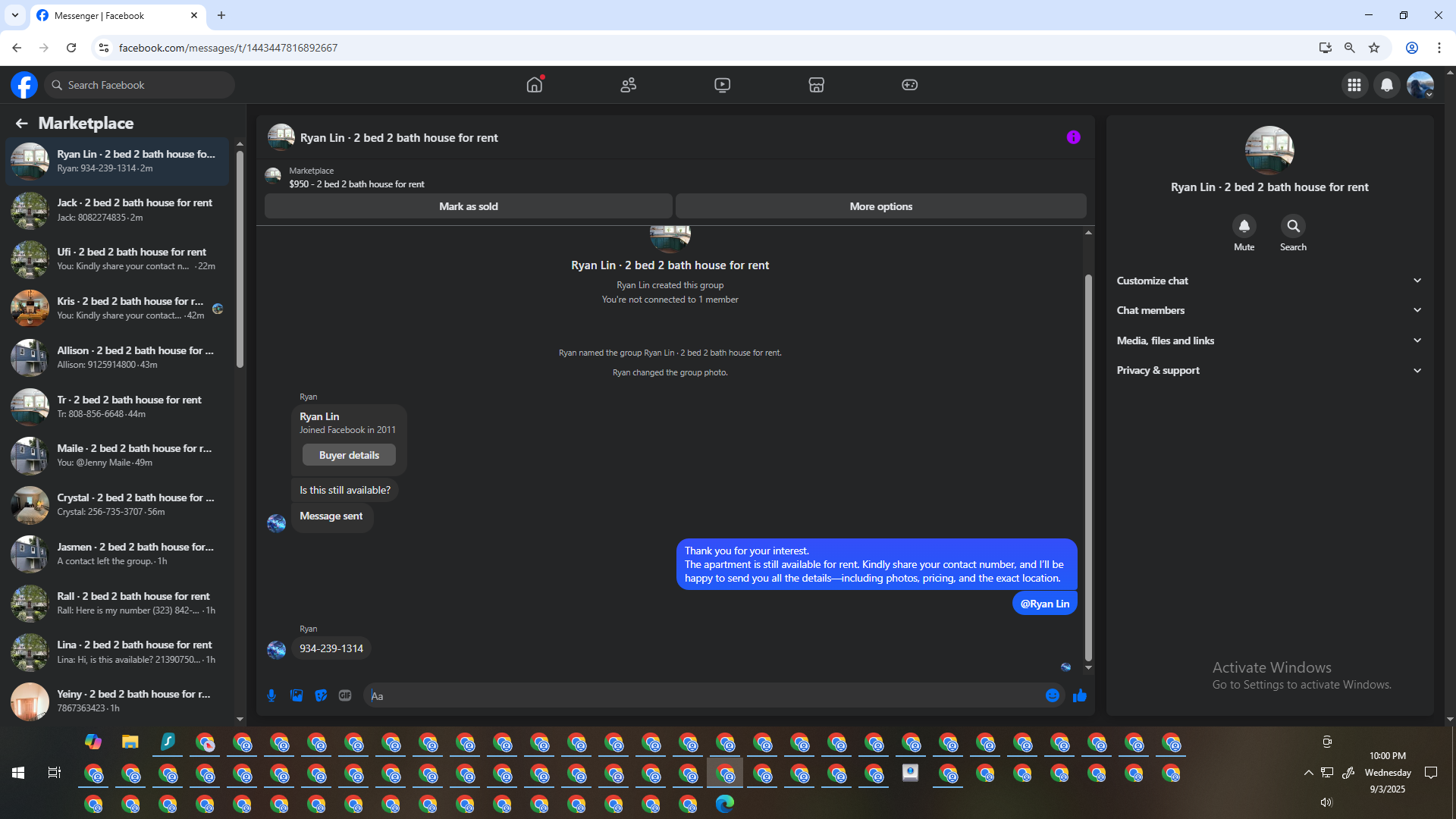The height and width of the screenshot is (819, 1456).
Task: Open the Windows notification center icon
Action: coord(1431,773)
